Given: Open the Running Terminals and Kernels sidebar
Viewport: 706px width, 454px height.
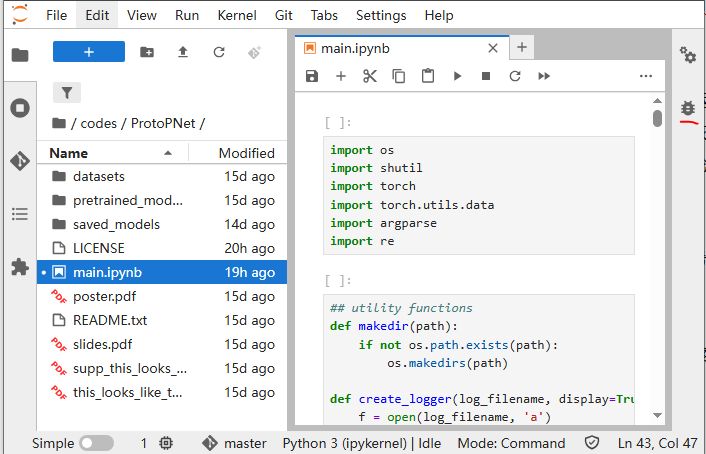Looking at the screenshot, I should (20, 107).
